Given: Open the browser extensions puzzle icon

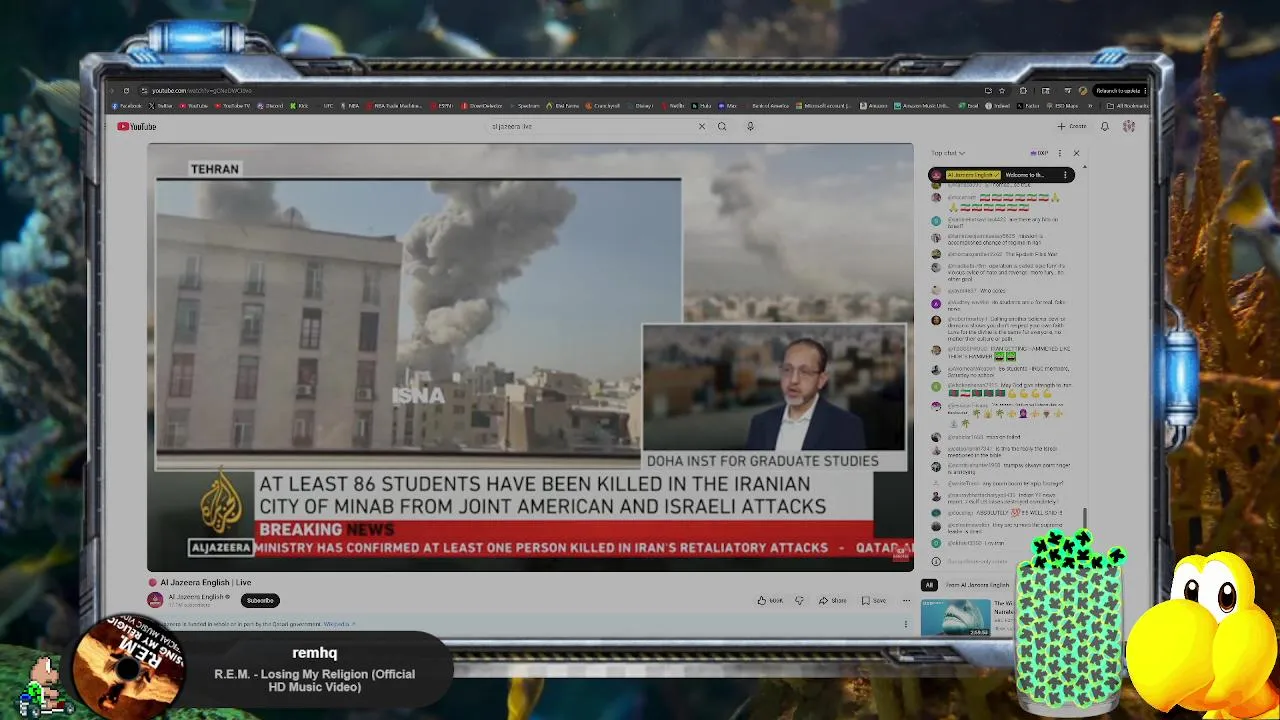Looking at the screenshot, I should [x=1023, y=91].
